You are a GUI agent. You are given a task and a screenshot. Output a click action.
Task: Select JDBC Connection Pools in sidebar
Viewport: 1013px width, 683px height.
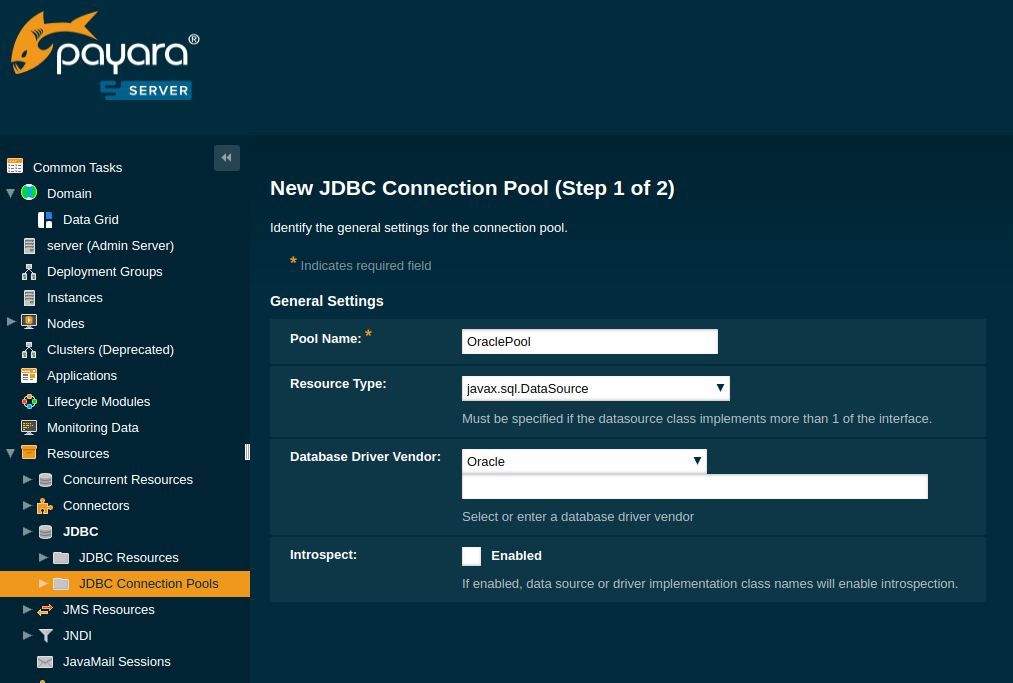click(148, 583)
